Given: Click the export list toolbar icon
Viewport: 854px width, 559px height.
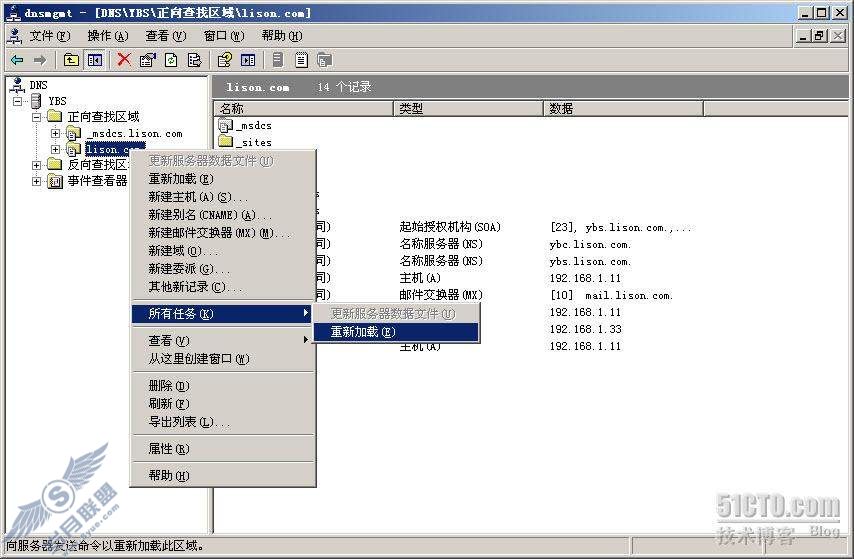Looking at the screenshot, I should pos(194,60).
